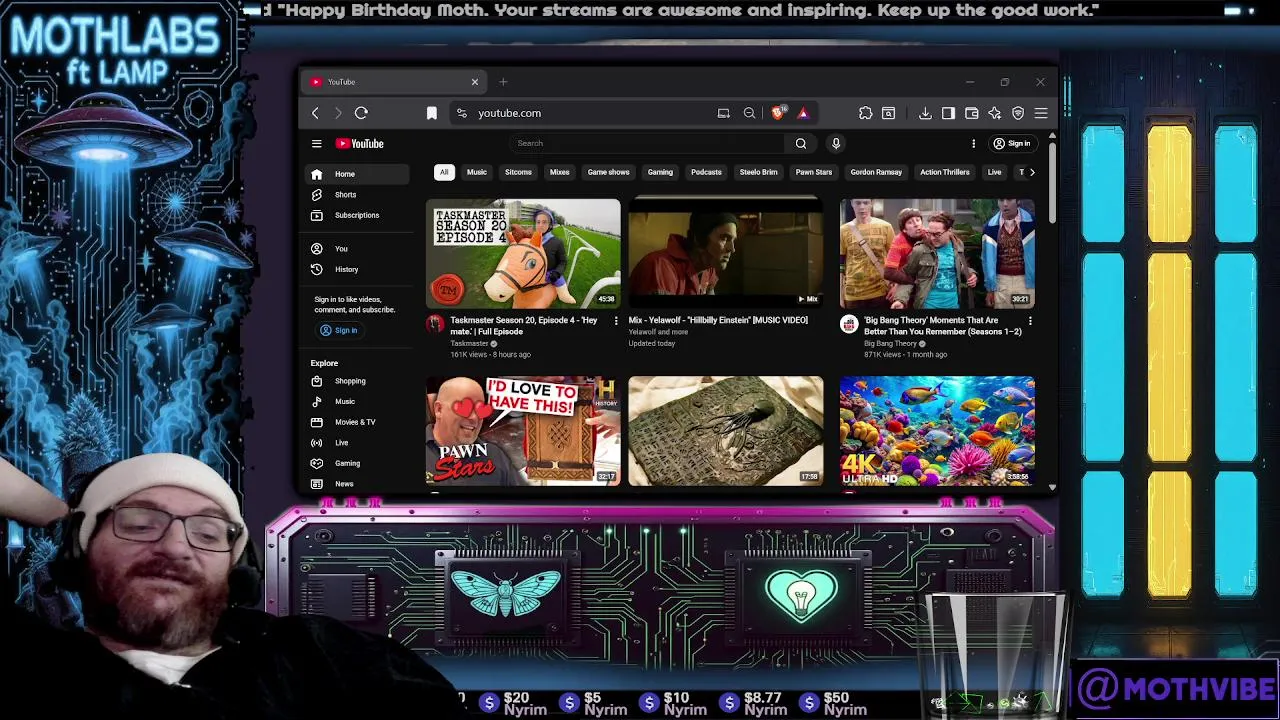The width and height of the screenshot is (1280, 720).
Task: Reload the YouTube page
Action: pos(361,113)
